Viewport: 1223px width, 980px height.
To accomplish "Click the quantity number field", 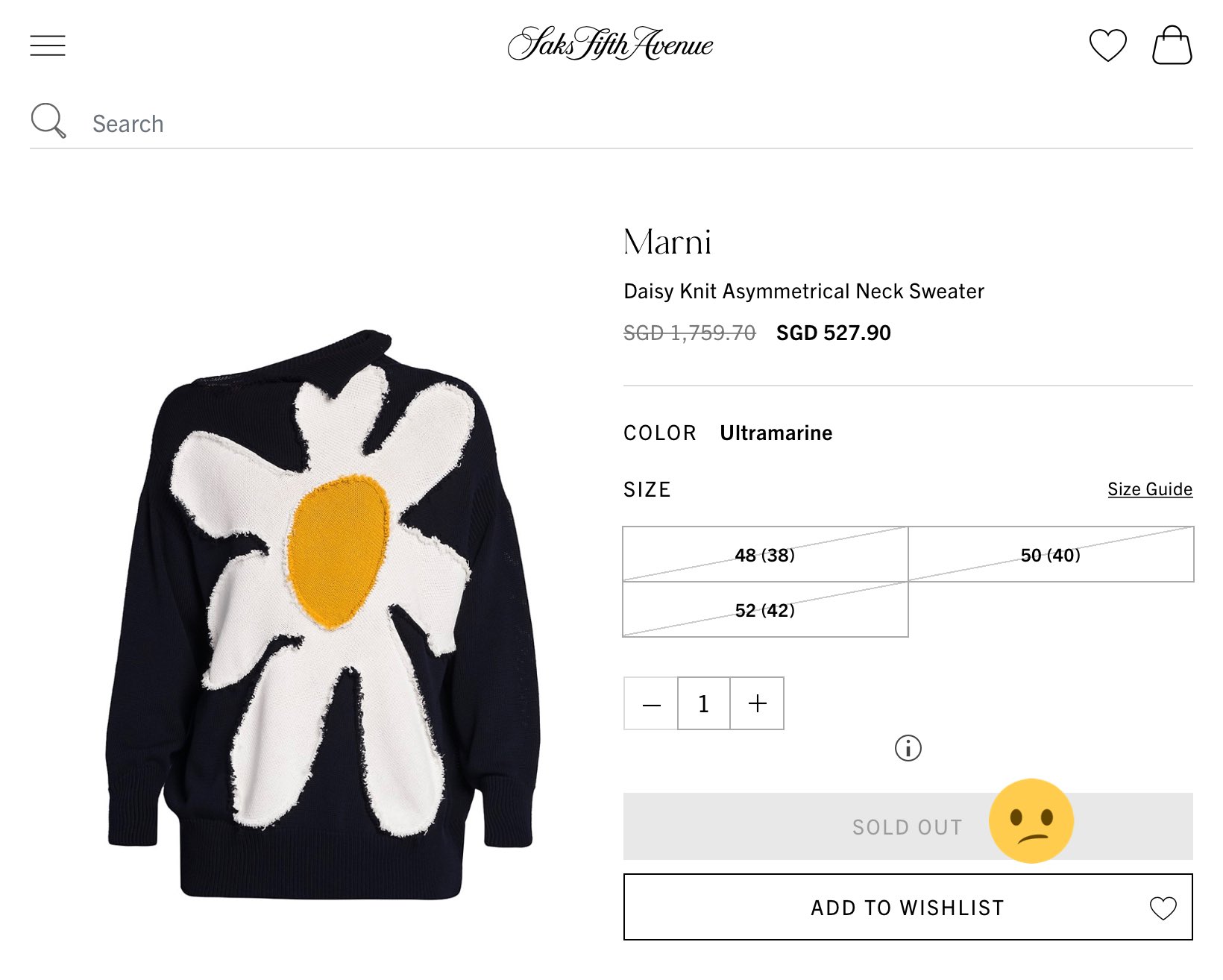I will click(704, 703).
